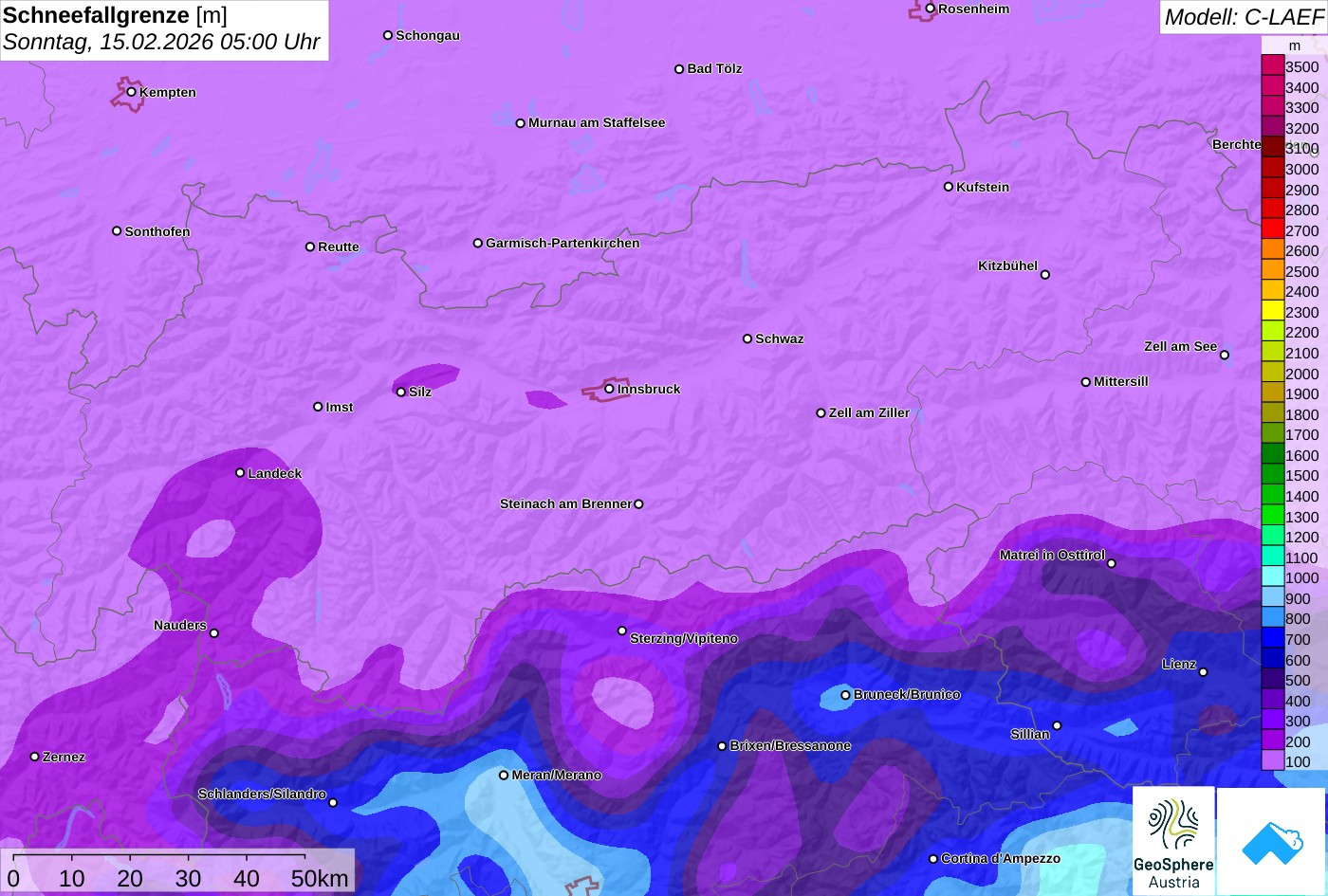Click the Nauders location marker
The width and height of the screenshot is (1328, 896).
click(213, 633)
